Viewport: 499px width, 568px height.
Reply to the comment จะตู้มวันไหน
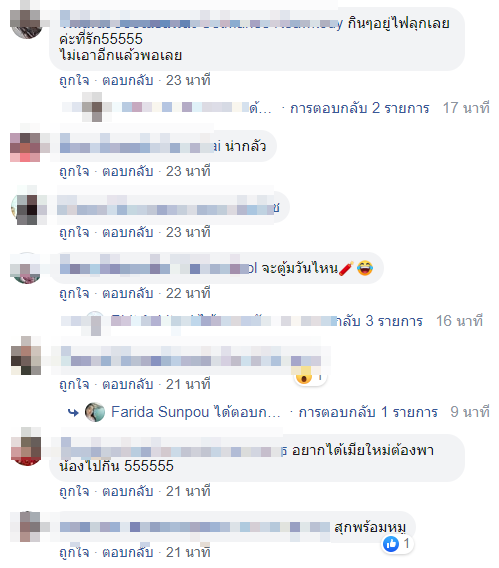click(127, 293)
